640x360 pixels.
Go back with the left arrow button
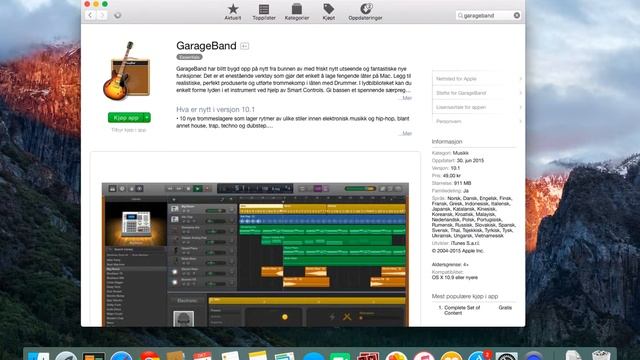(x=90, y=15)
